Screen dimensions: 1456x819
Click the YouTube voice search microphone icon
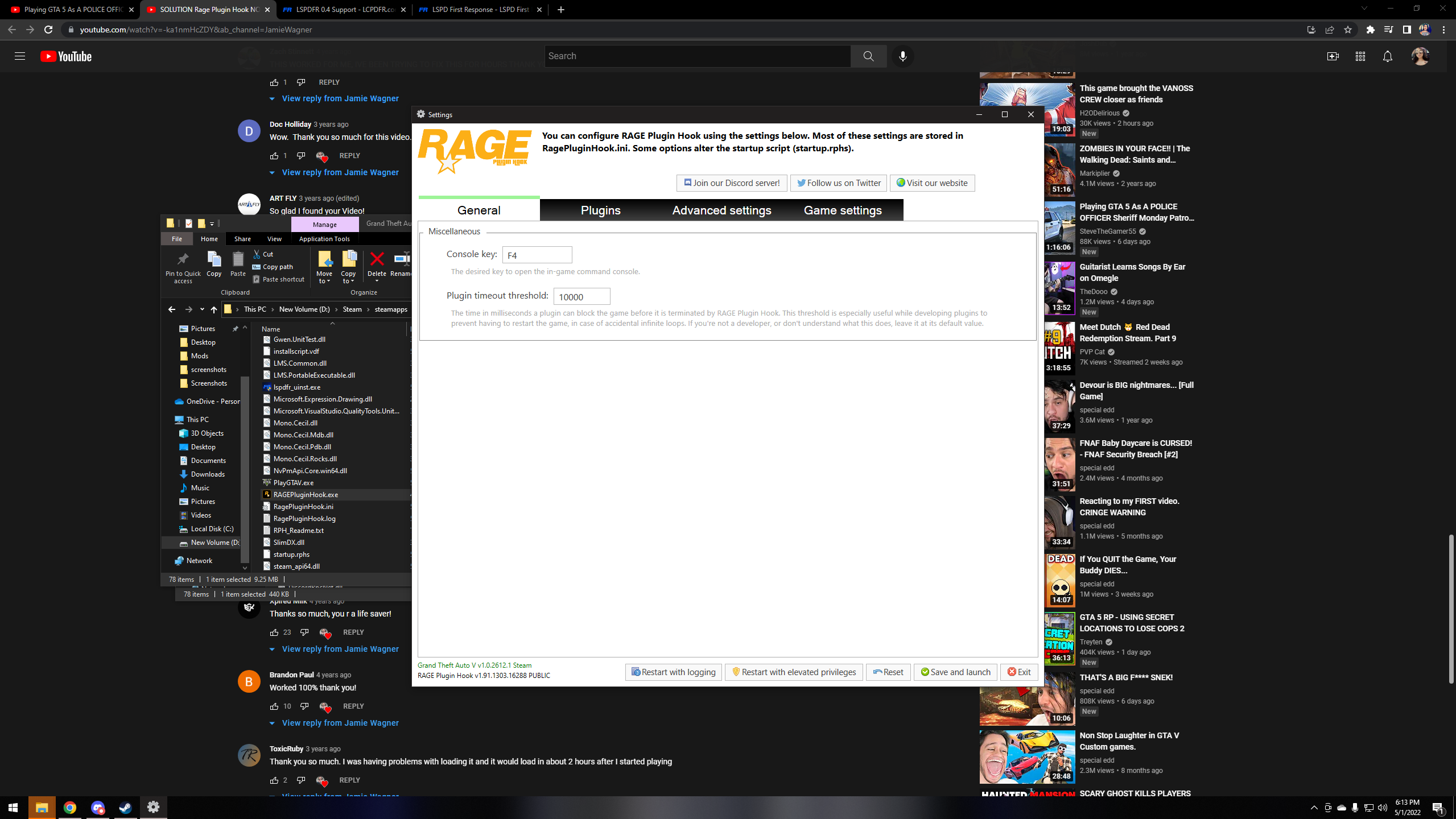pyautogui.click(x=902, y=56)
